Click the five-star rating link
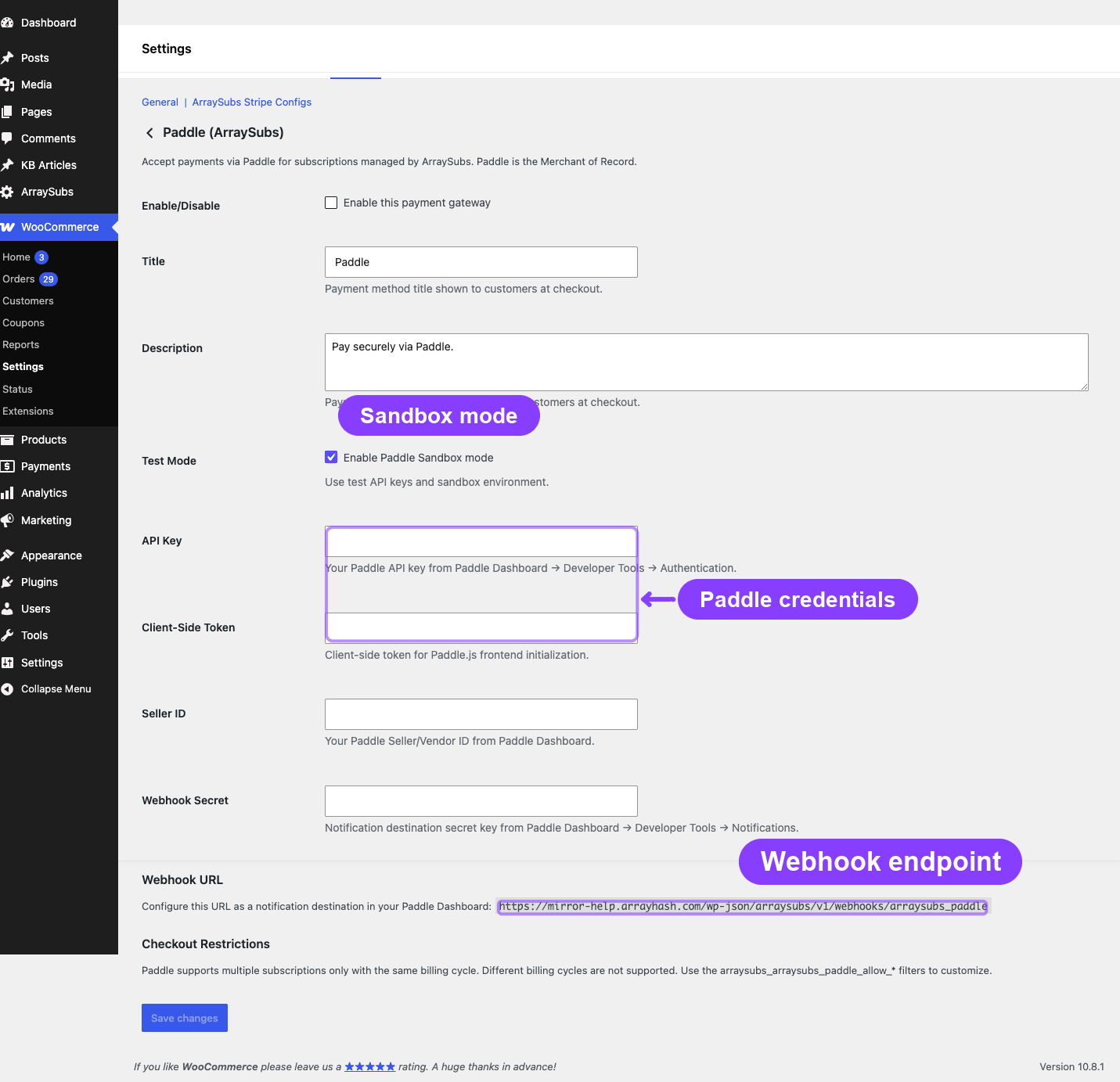 tap(369, 1066)
